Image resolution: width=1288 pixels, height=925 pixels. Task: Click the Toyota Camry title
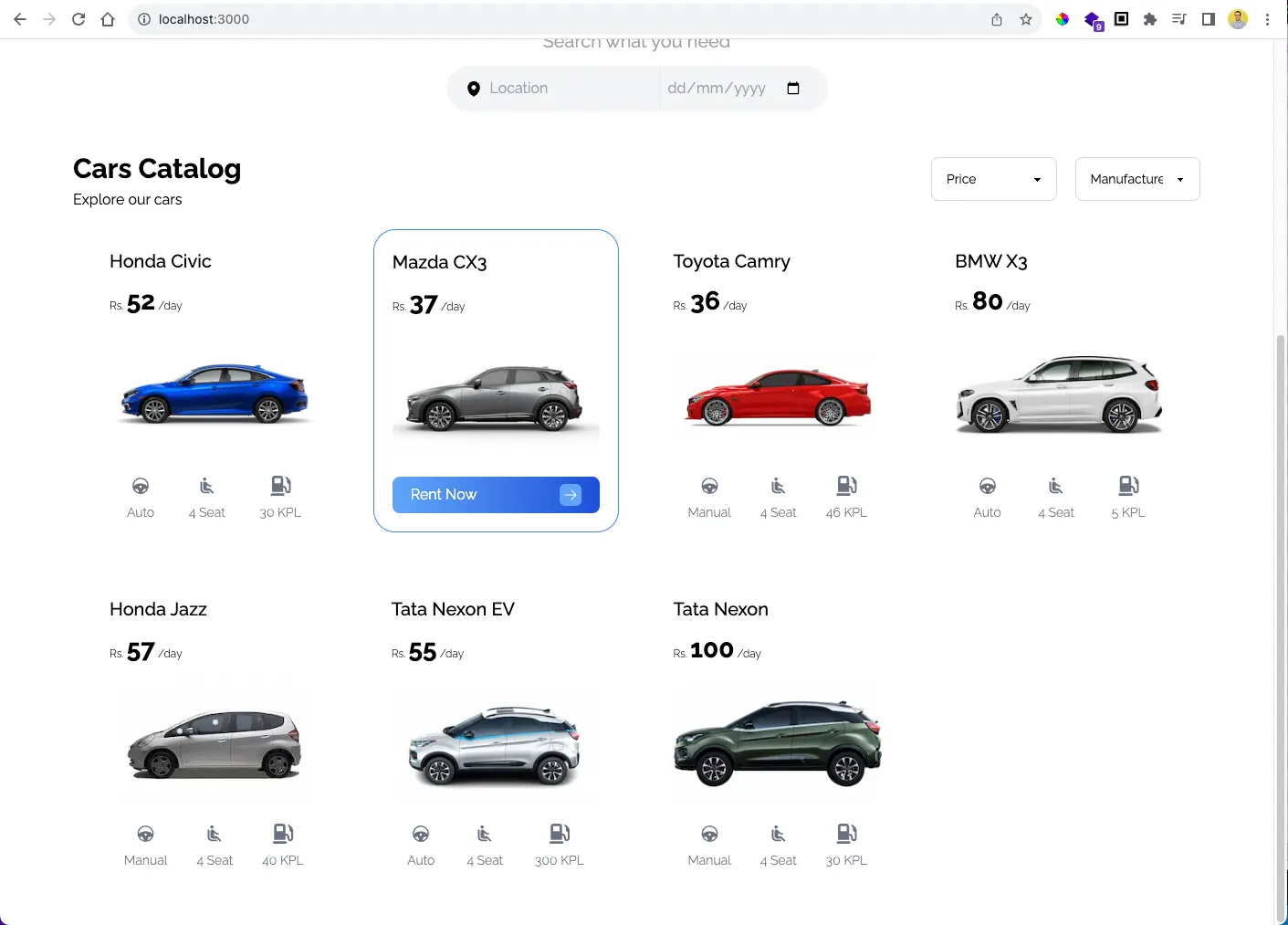pos(731,261)
